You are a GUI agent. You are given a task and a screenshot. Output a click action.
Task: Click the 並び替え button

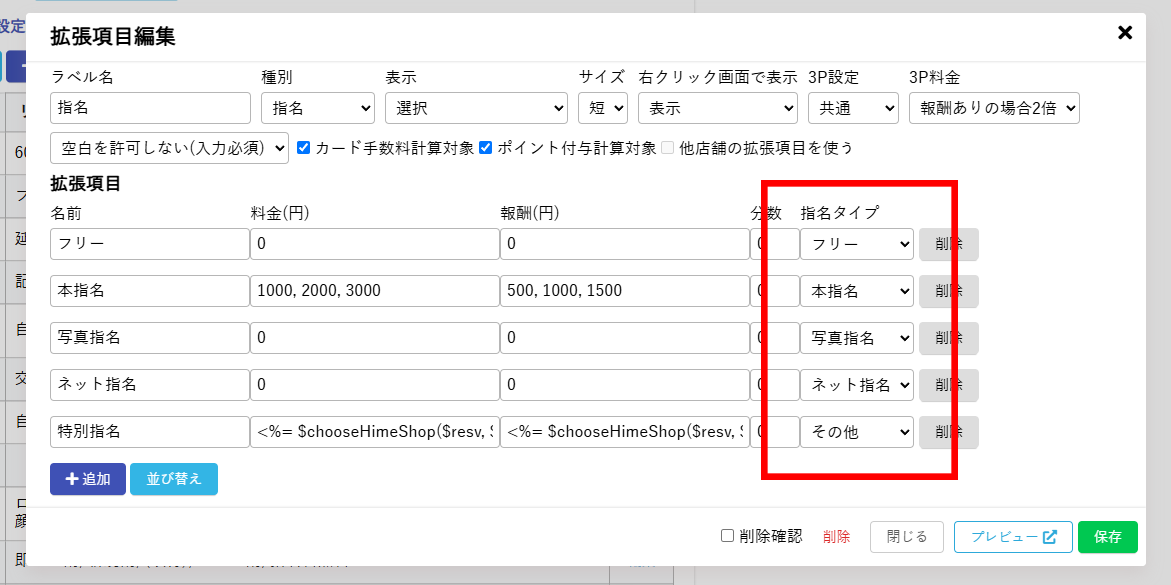click(x=173, y=479)
